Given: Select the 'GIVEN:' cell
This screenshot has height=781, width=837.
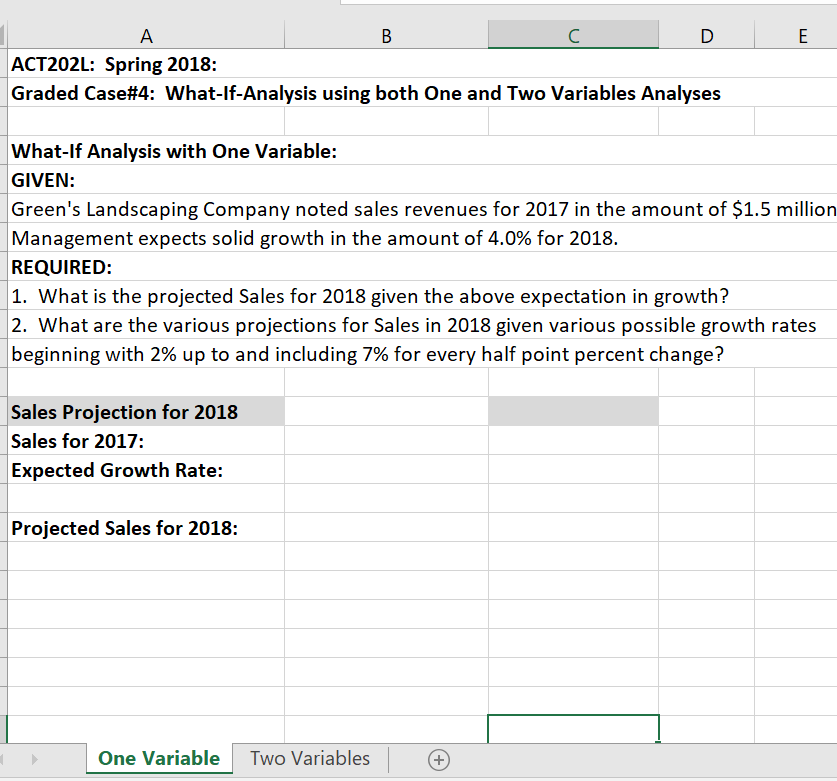Looking at the screenshot, I should tap(146, 180).
